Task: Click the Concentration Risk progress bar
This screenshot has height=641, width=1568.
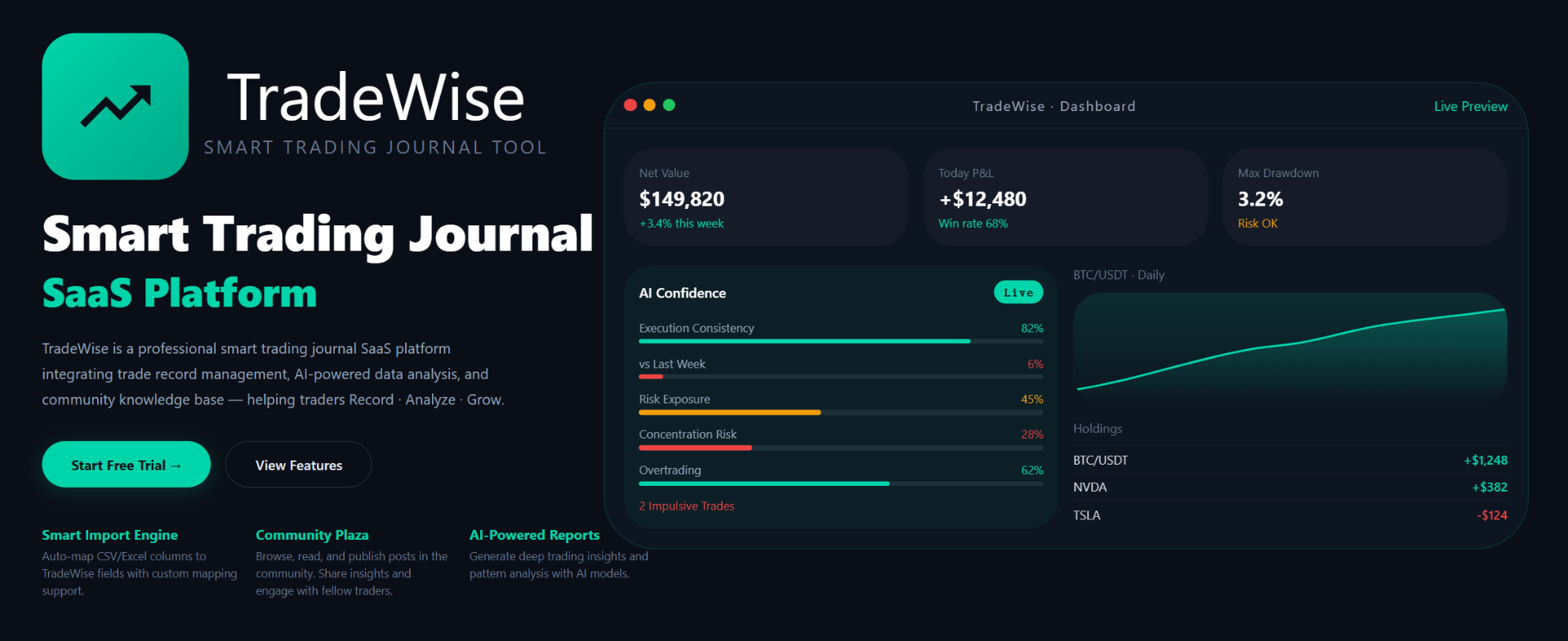Action: [841, 447]
